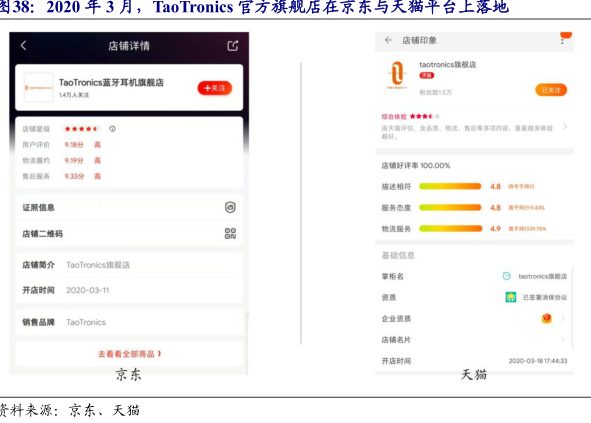Tap the back arrow in JD store details
The image size is (591, 423).
tap(23, 46)
